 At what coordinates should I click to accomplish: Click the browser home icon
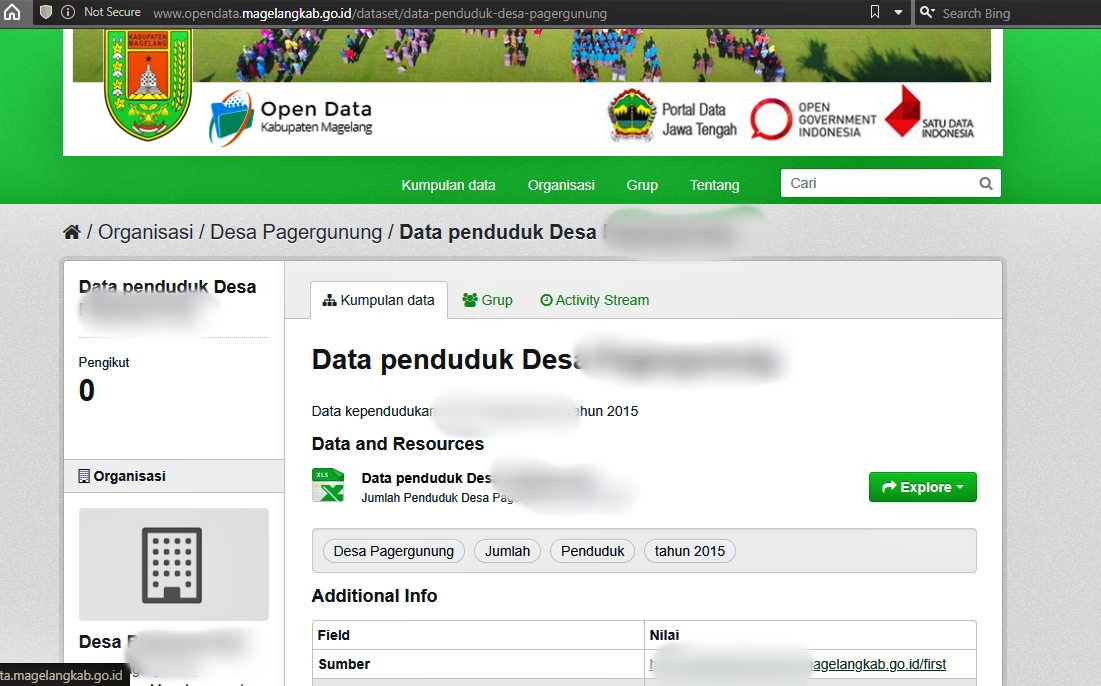(11, 13)
